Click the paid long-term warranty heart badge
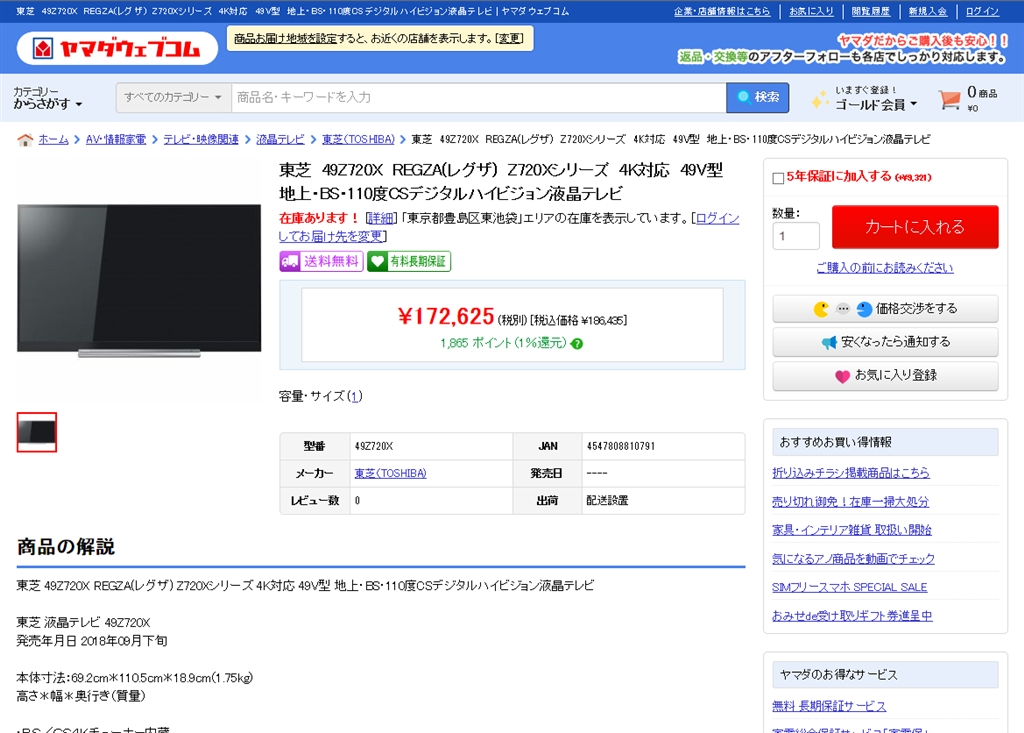Image resolution: width=1024 pixels, height=733 pixels. tap(409, 261)
